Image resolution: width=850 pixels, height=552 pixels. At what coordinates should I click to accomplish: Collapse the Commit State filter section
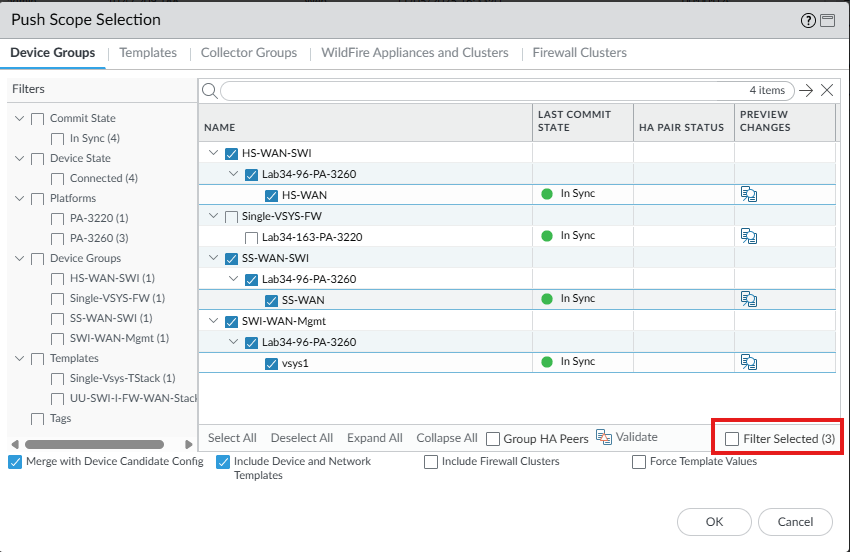[x=20, y=118]
